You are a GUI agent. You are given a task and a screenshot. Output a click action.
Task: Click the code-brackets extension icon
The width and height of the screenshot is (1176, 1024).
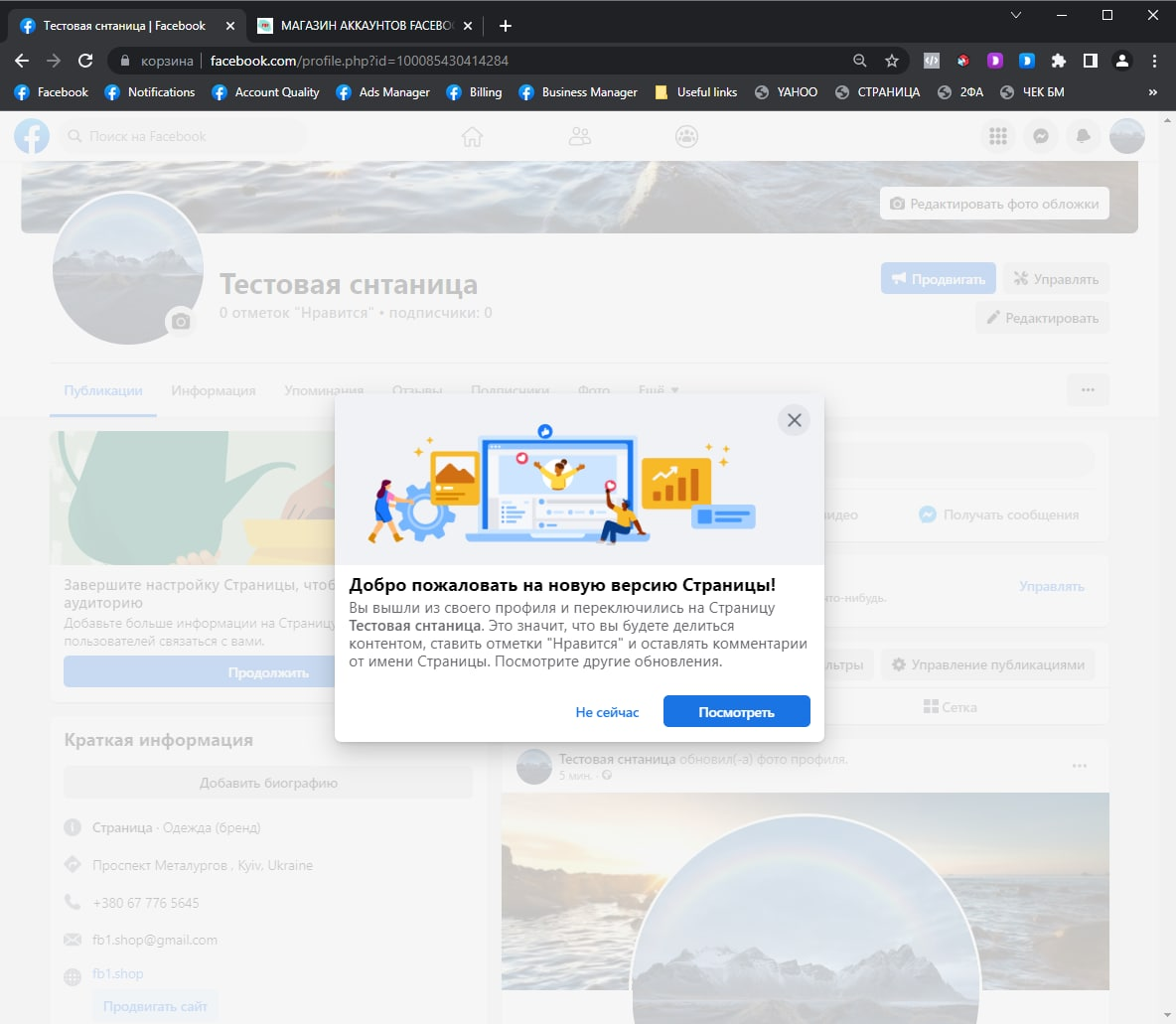(932, 61)
